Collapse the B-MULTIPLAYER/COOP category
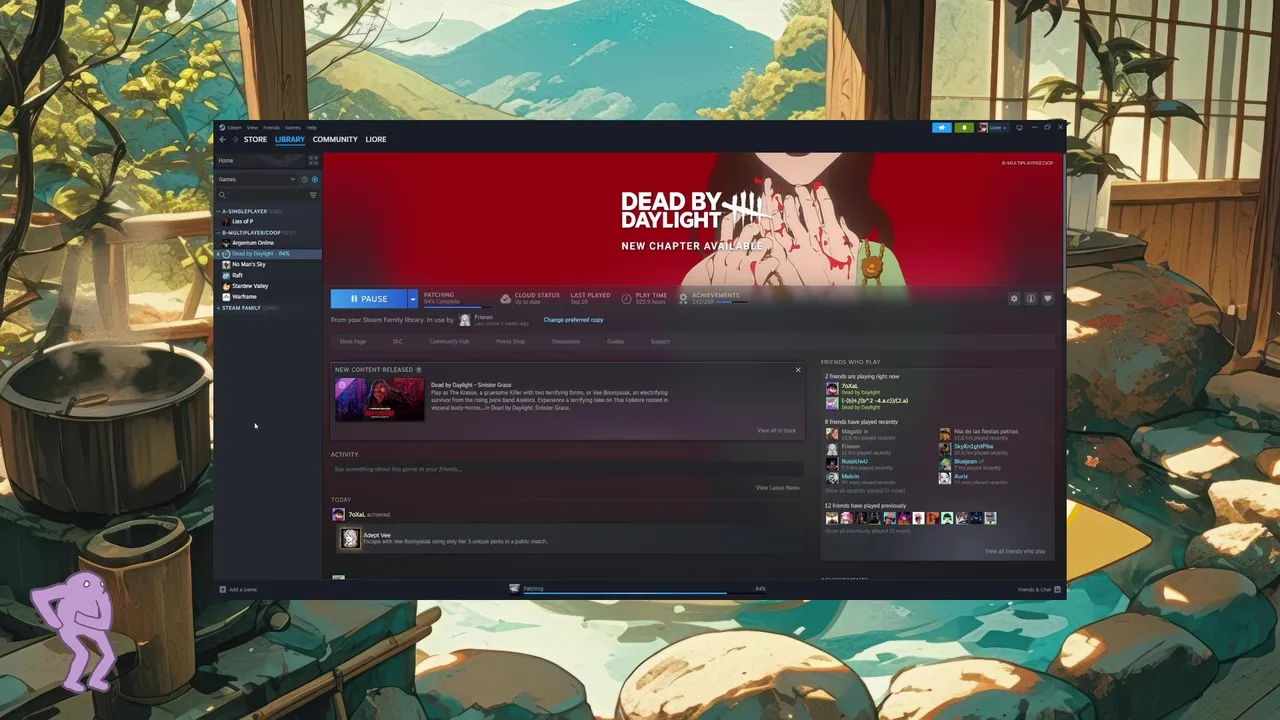Image resolution: width=1280 pixels, height=720 pixels. [x=219, y=232]
